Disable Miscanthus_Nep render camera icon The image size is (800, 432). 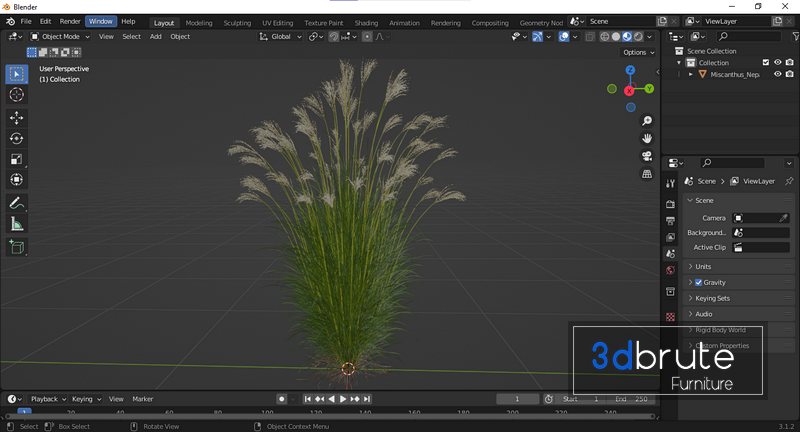(790, 74)
